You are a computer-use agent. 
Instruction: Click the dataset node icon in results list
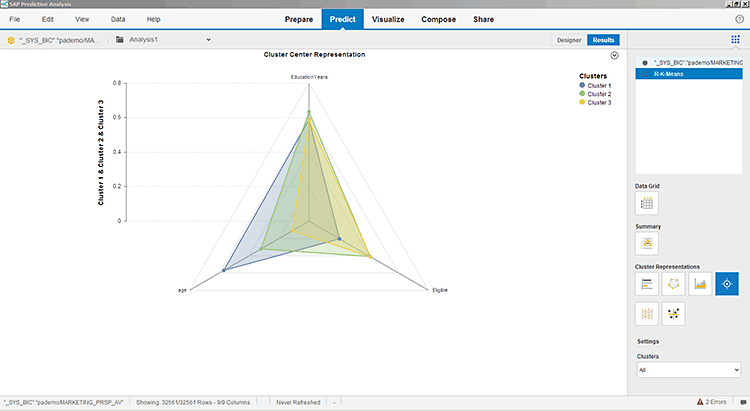[x=645, y=63]
